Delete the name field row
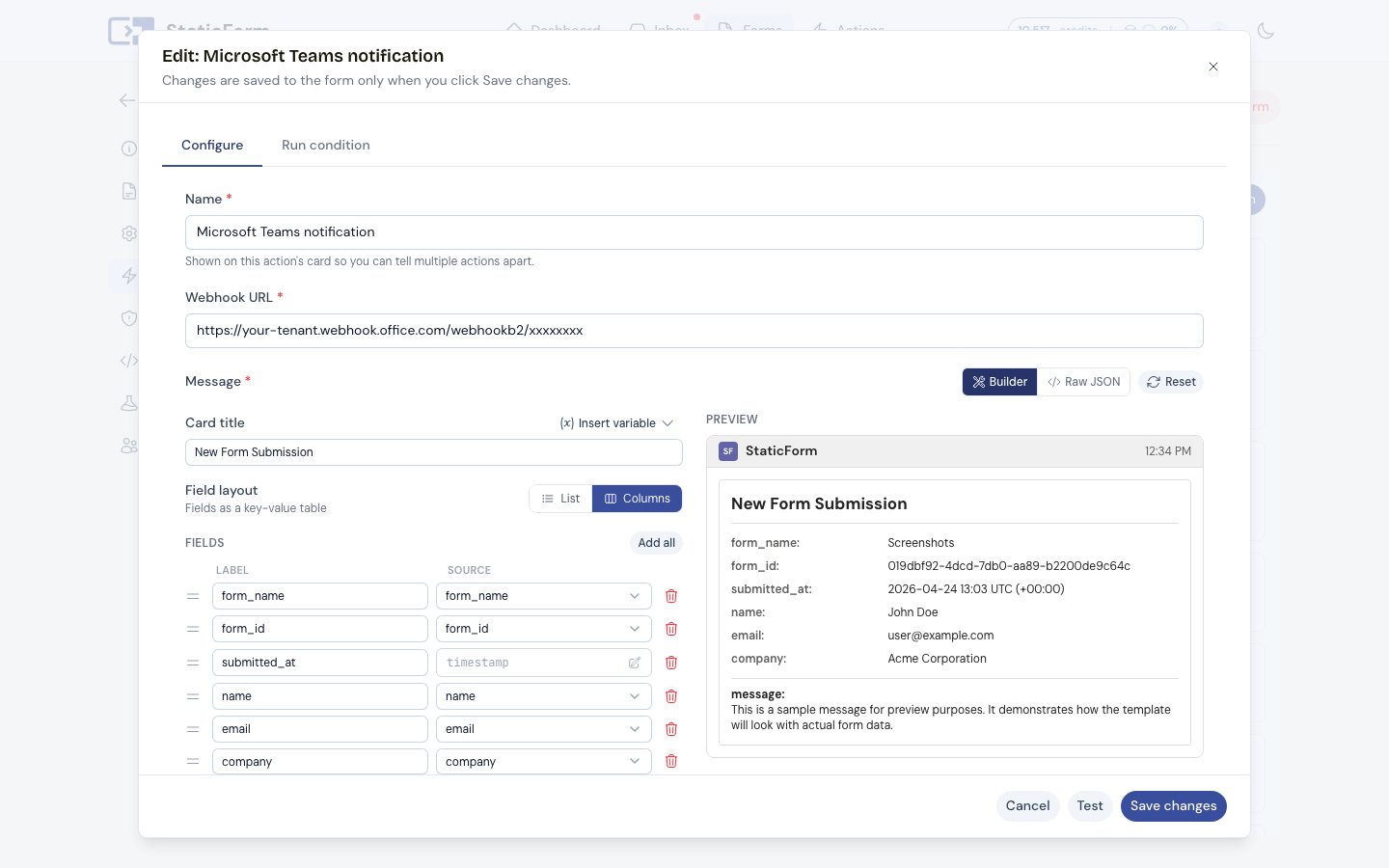 pos(671,696)
